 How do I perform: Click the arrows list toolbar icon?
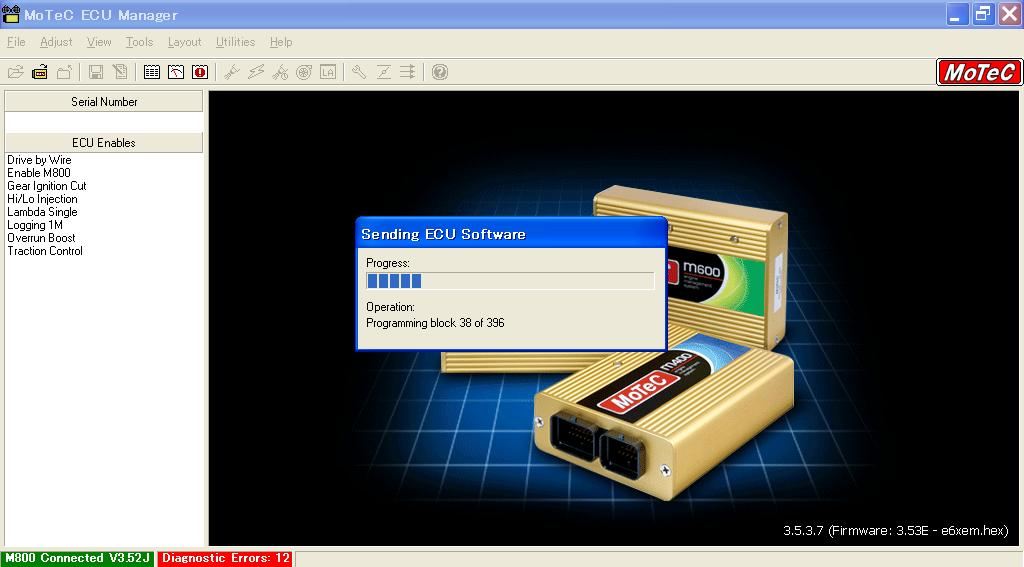point(408,72)
